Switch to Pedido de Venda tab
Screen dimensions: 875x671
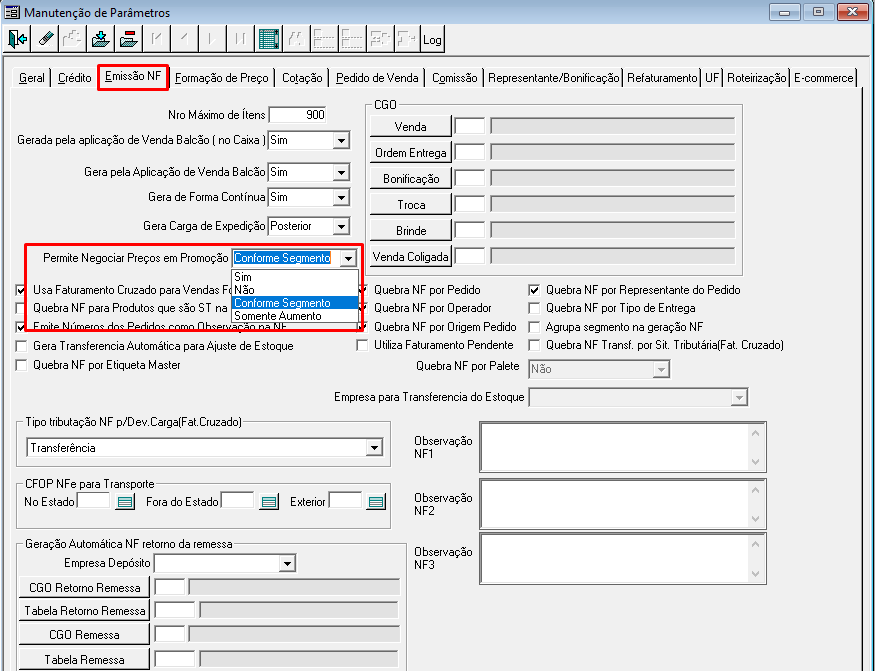pos(377,78)
